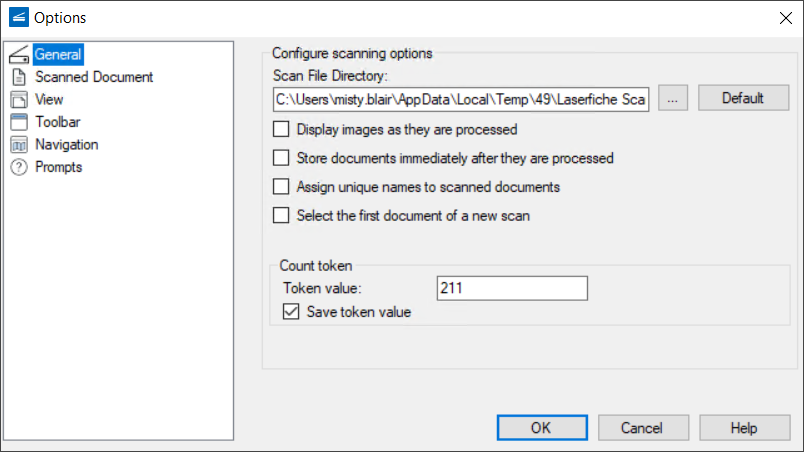This screenshot has height=452, width=804.
Task: Click the Navigation category icon
Action: (x=19, y=145)
